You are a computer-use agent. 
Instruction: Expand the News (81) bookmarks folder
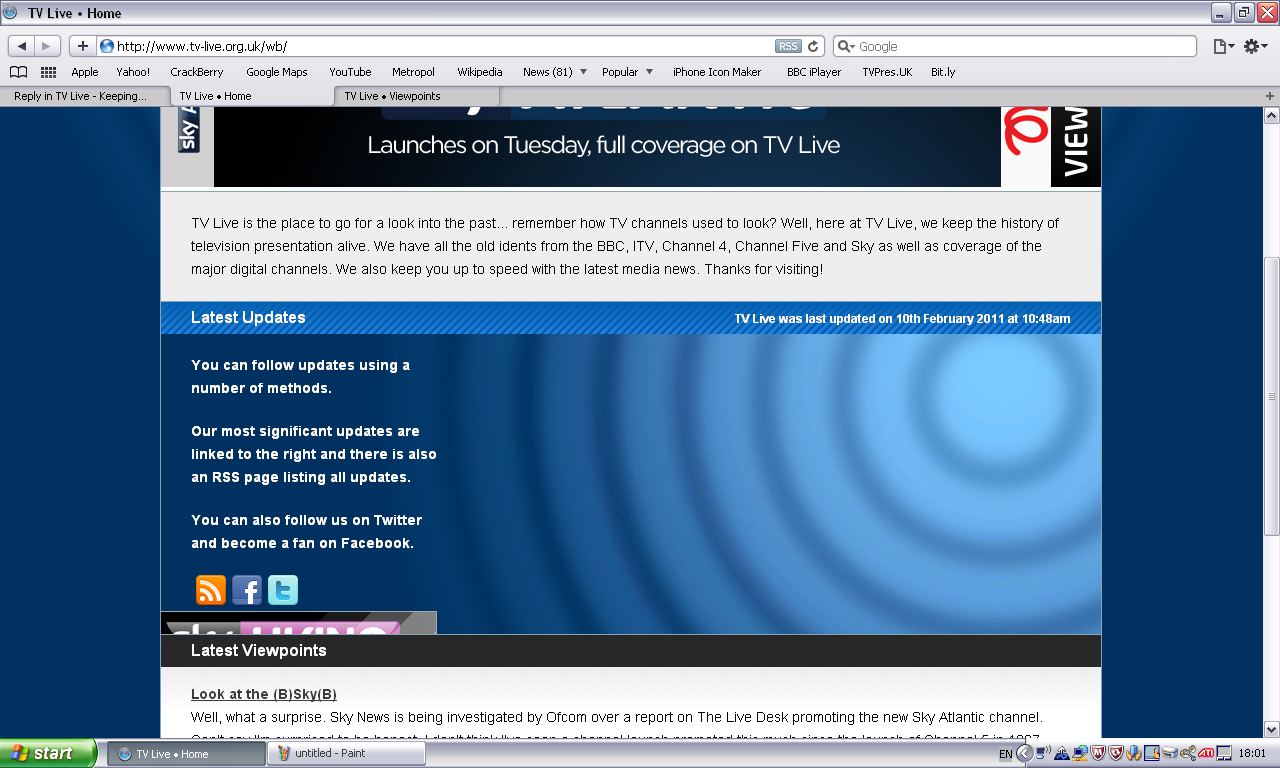(554, 72)
